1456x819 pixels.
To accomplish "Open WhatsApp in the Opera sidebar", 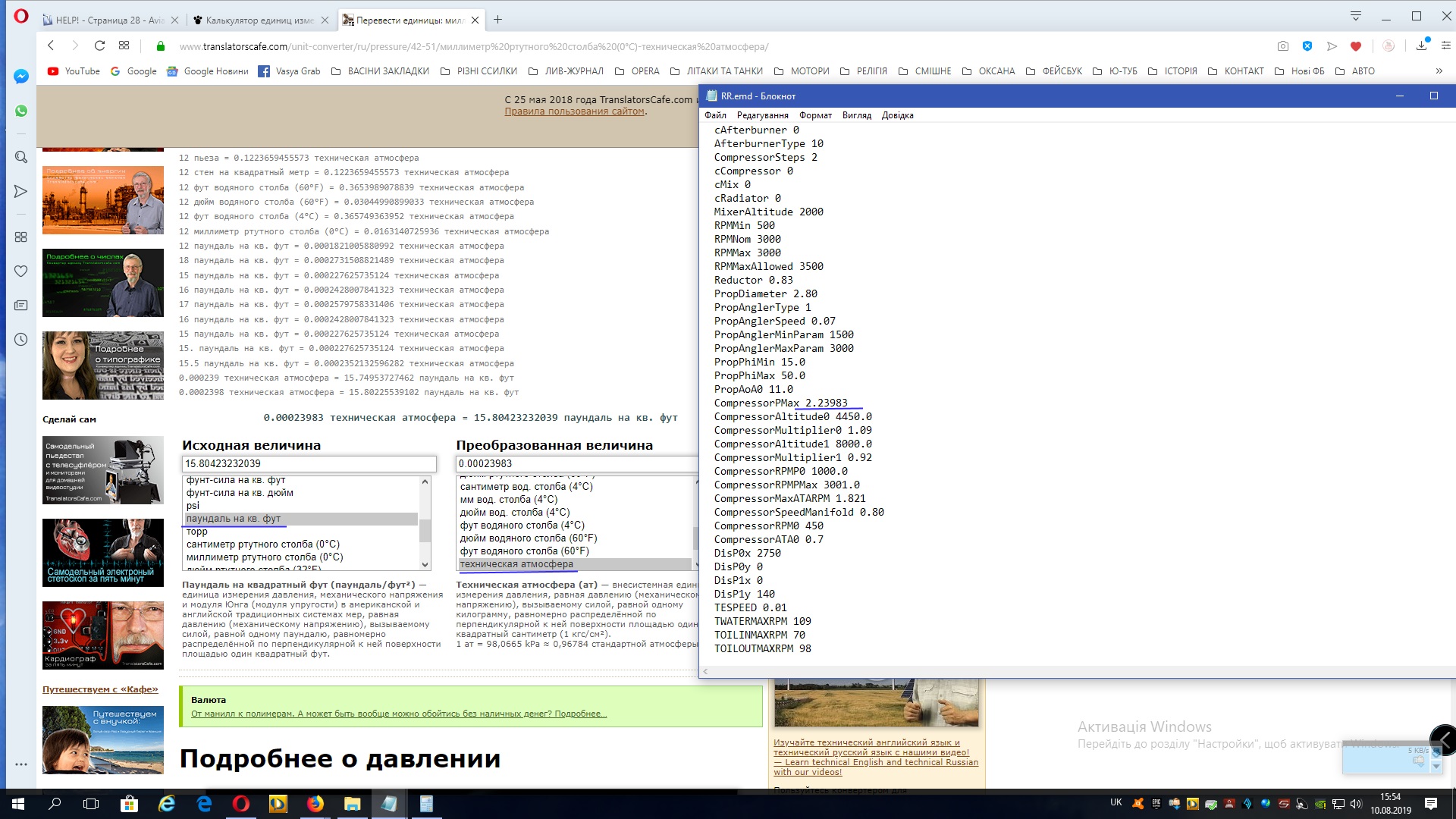I will point(21,111).
